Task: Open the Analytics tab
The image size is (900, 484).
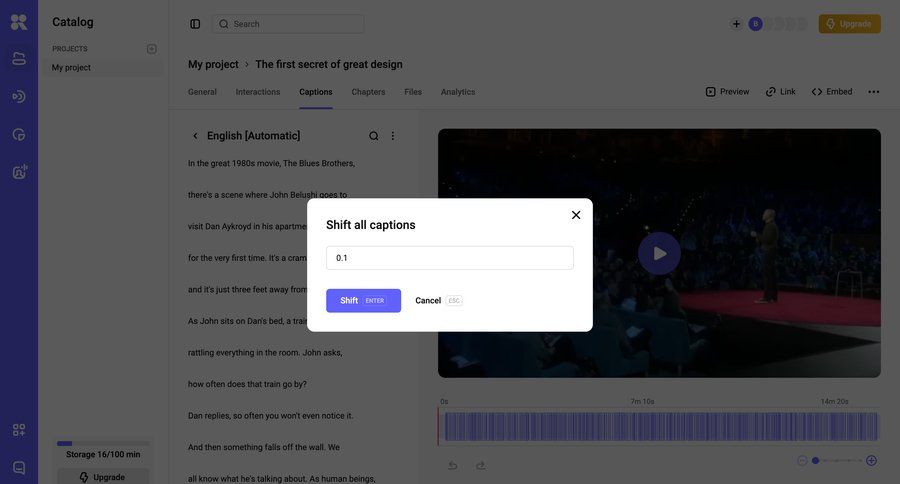Action: click(x=458, y=92)
